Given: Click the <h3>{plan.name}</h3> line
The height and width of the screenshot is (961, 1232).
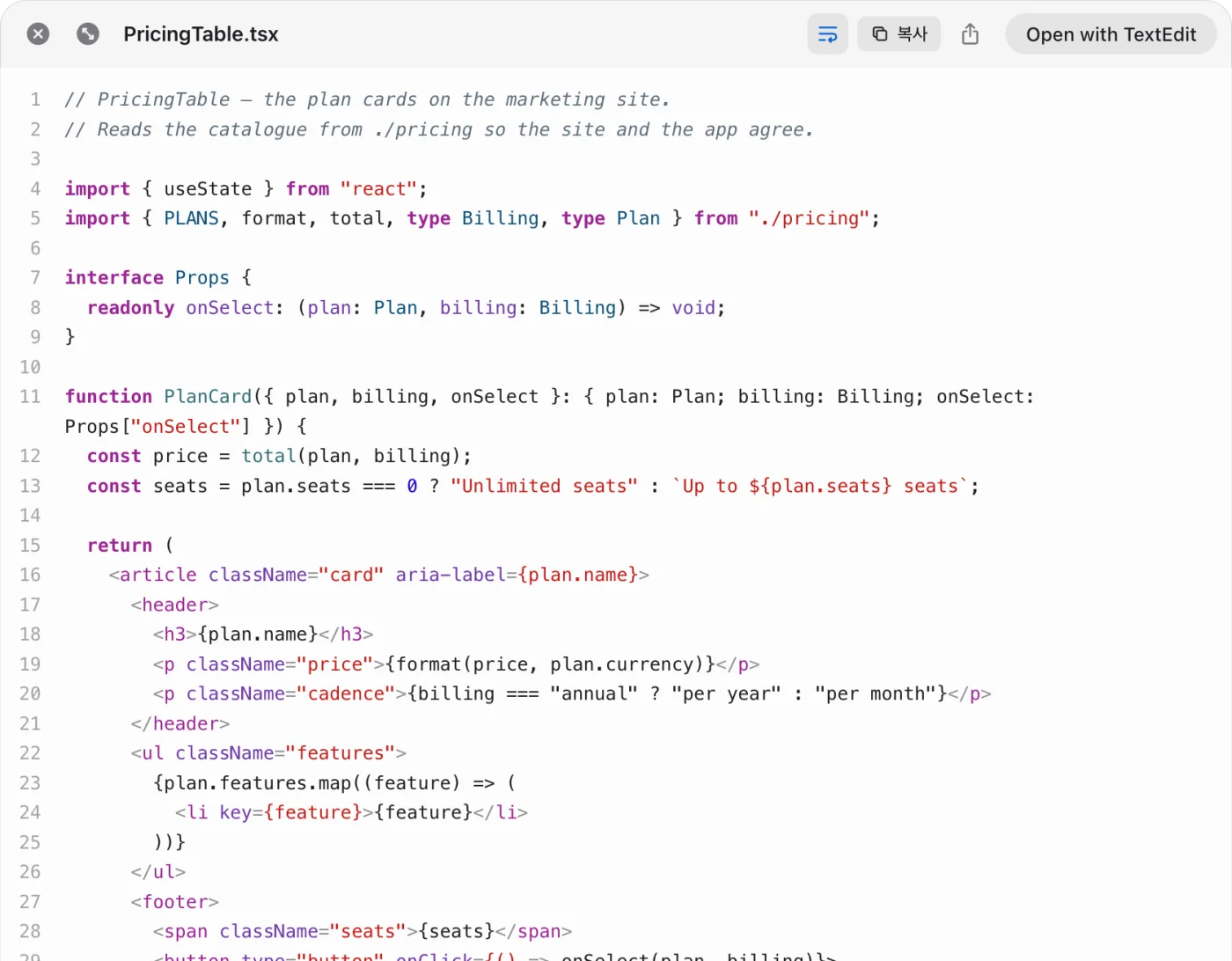Looking at the screenshot, I should [x=263, y=635].
